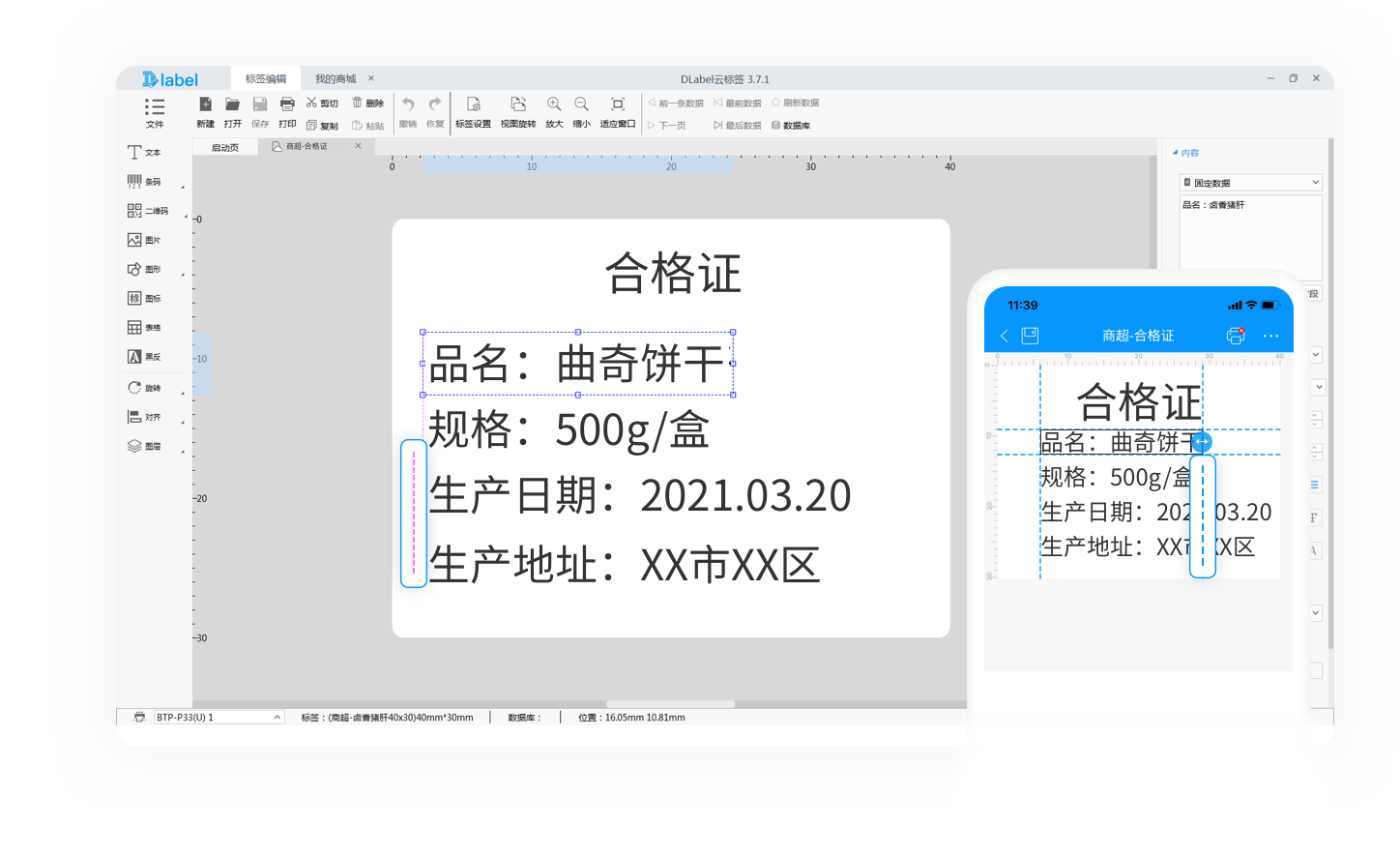Tap the phone app's printer icon

pyautogui.click(x=1236, y=336)
